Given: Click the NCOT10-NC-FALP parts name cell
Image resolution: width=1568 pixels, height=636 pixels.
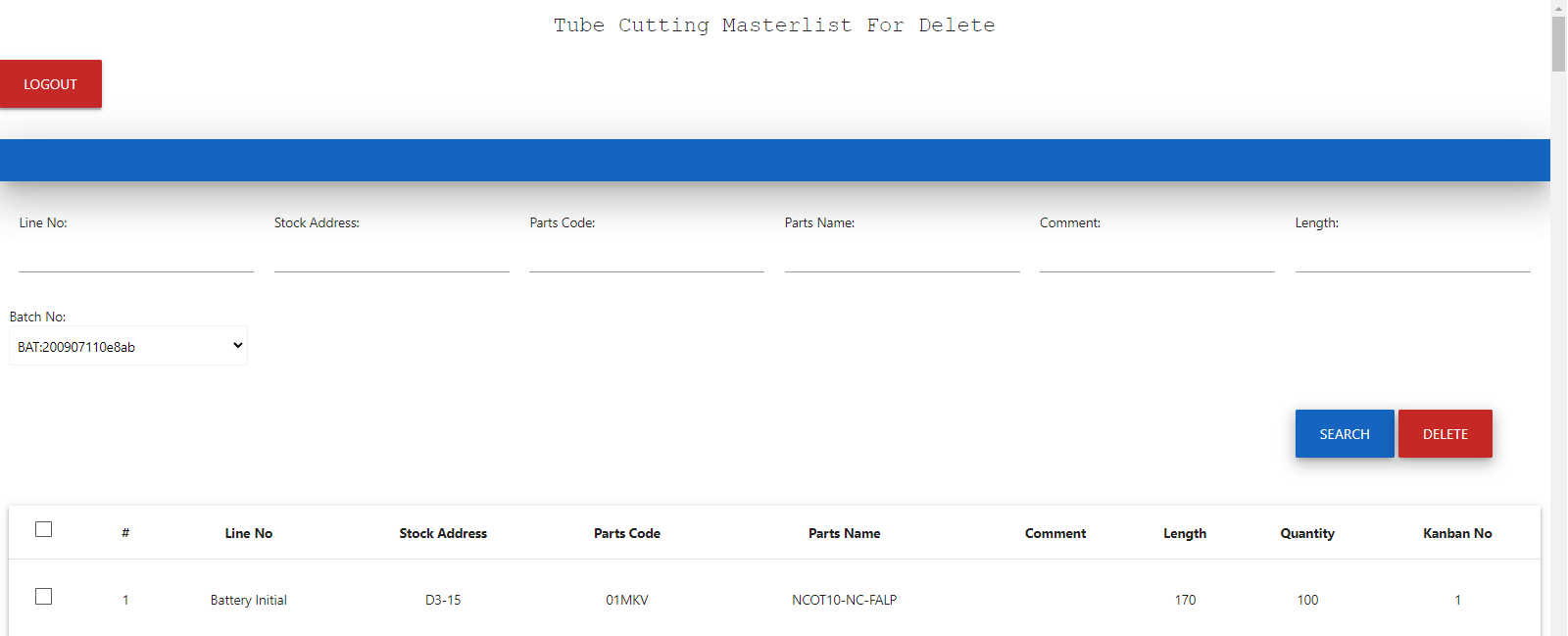Looking at the screenshot, I should coord(844,600).
